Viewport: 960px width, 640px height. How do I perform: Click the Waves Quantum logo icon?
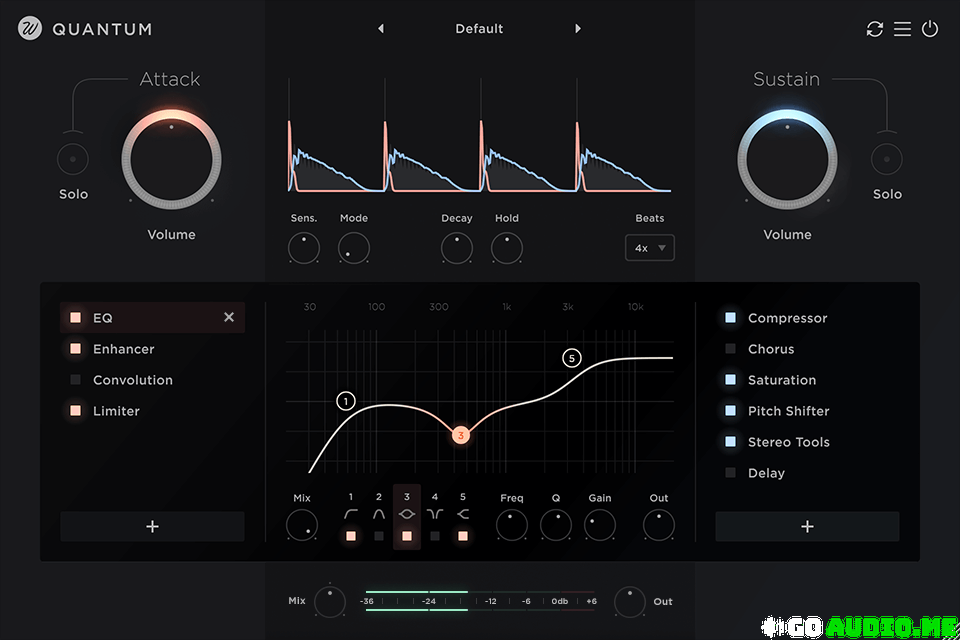pyautogui.click(x=30, y=29)
